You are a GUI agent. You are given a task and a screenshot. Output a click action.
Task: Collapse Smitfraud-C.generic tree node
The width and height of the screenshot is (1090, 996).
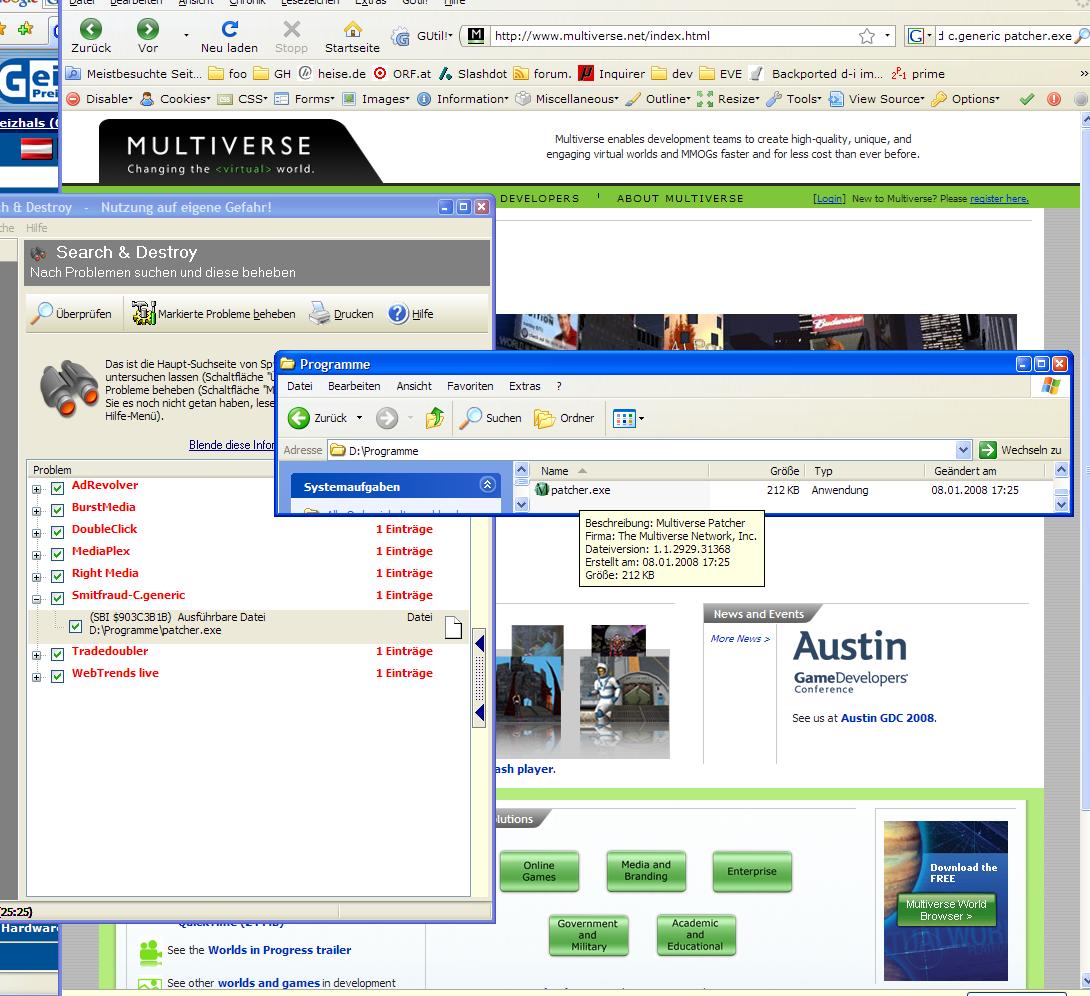click(x=36, y=599)
